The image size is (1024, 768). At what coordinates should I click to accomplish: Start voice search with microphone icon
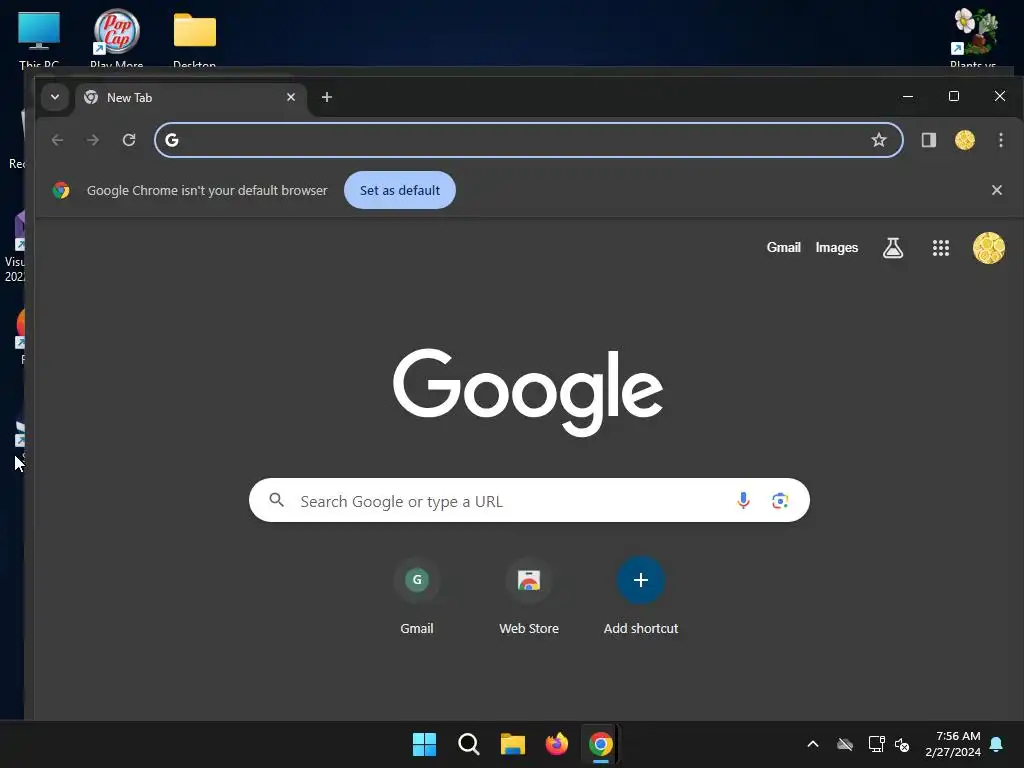tap(743, 500)
